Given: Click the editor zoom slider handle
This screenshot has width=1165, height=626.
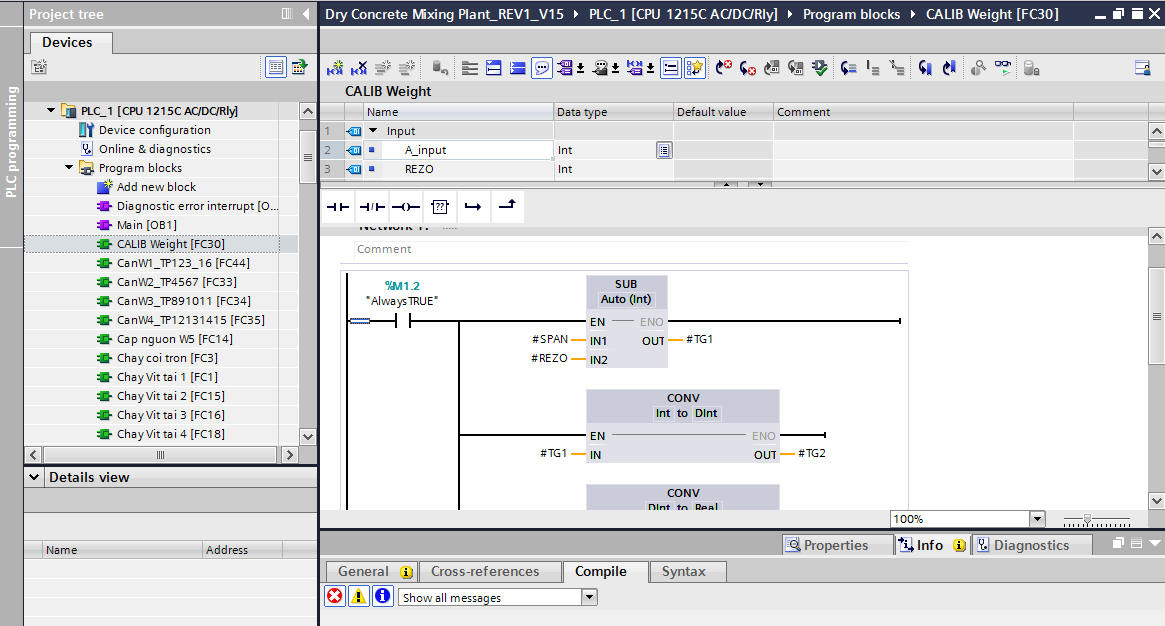Looking at the screenshot, I should (1087, 520).
